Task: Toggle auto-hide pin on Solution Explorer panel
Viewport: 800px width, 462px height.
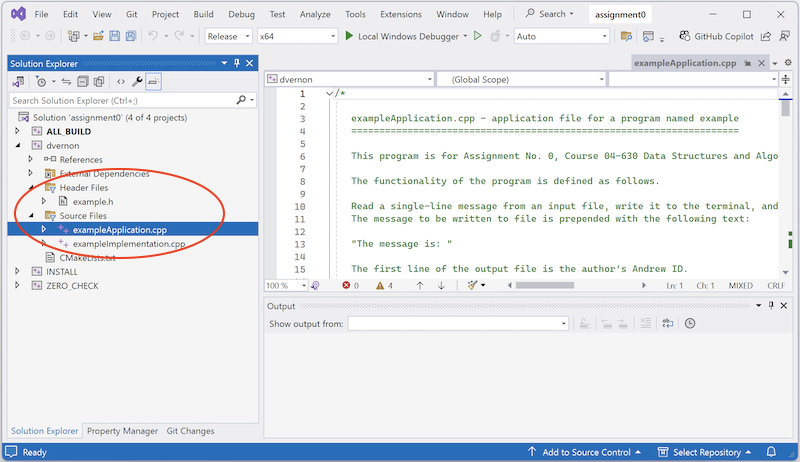Action: [x=237, y=63]
